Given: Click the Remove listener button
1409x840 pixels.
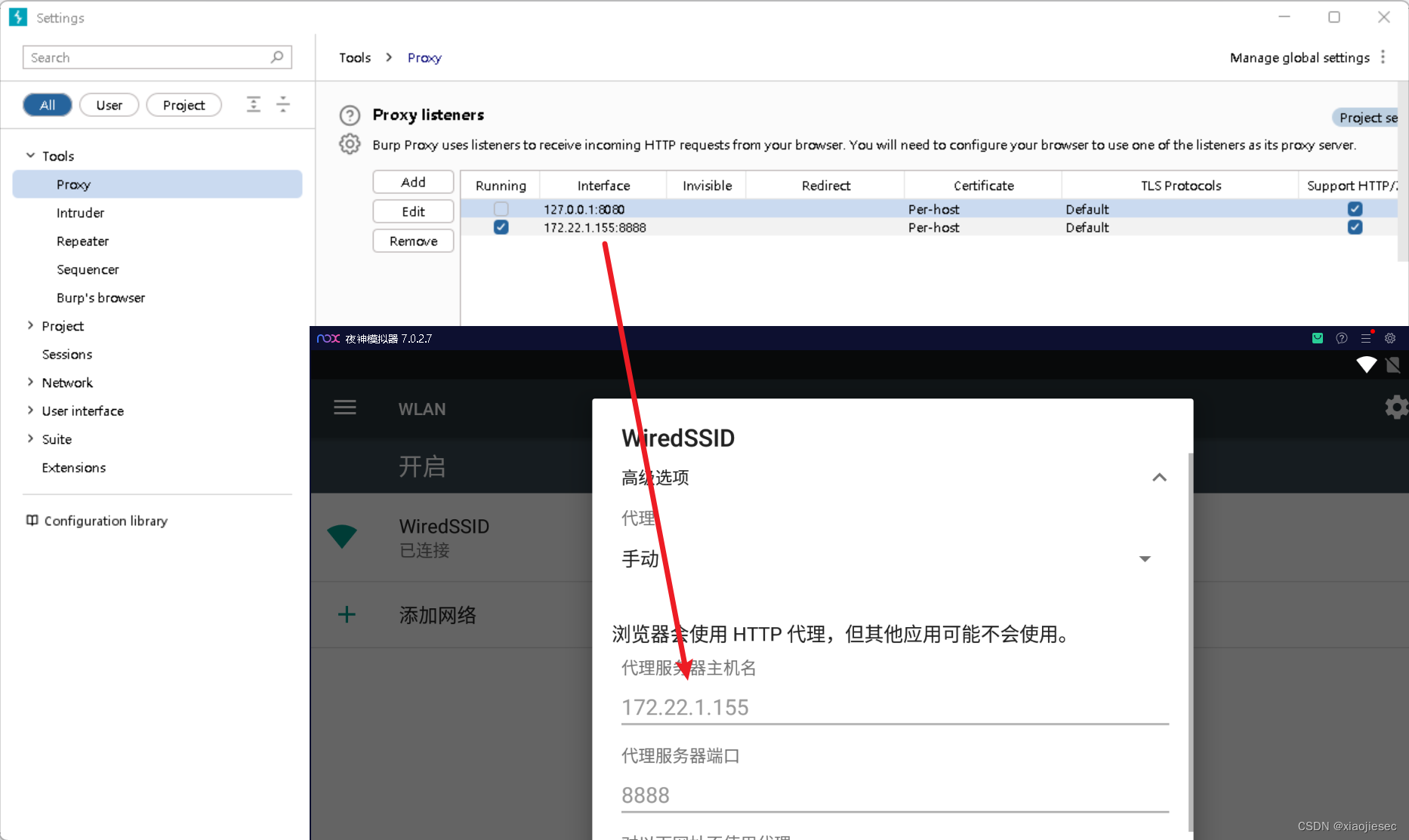Looking at the screenshot, I should click(x=413, y=241).
